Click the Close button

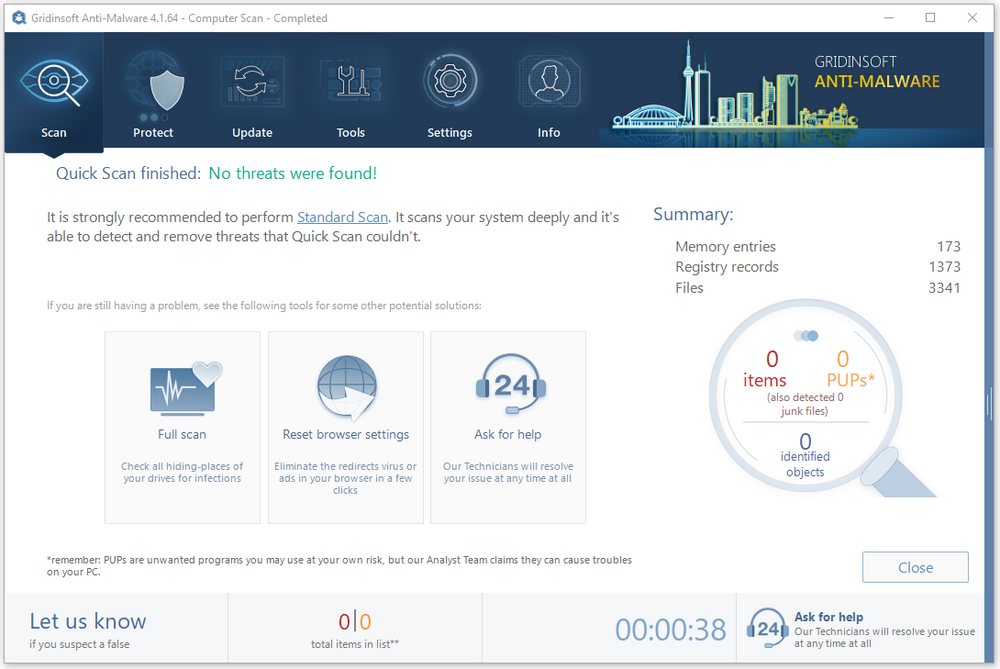[x=915, y=567]
